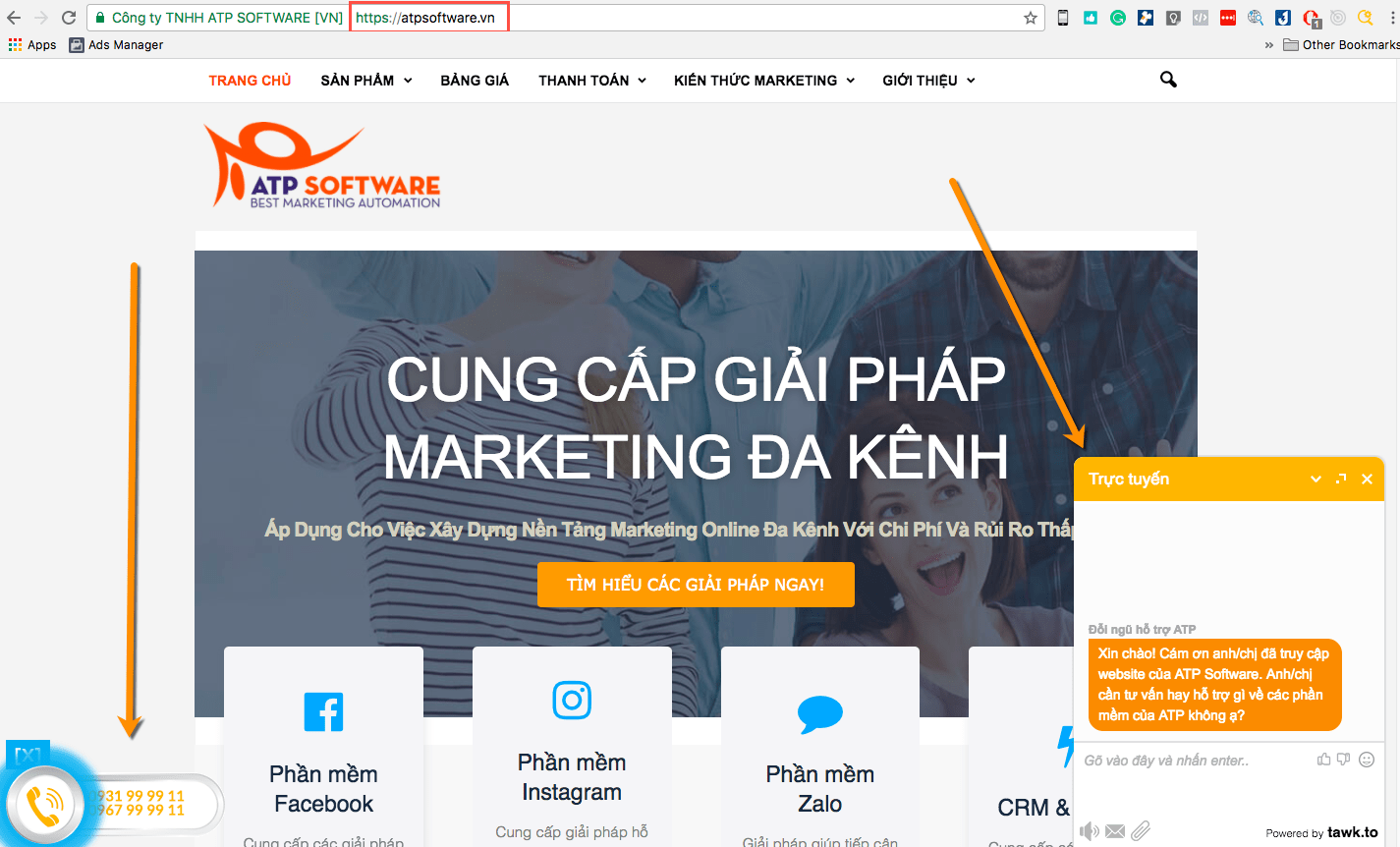This screenshot has height=847, width=1400.
Task: Email the chat transcript via envelope icon
Action: tap(1115, 831)
